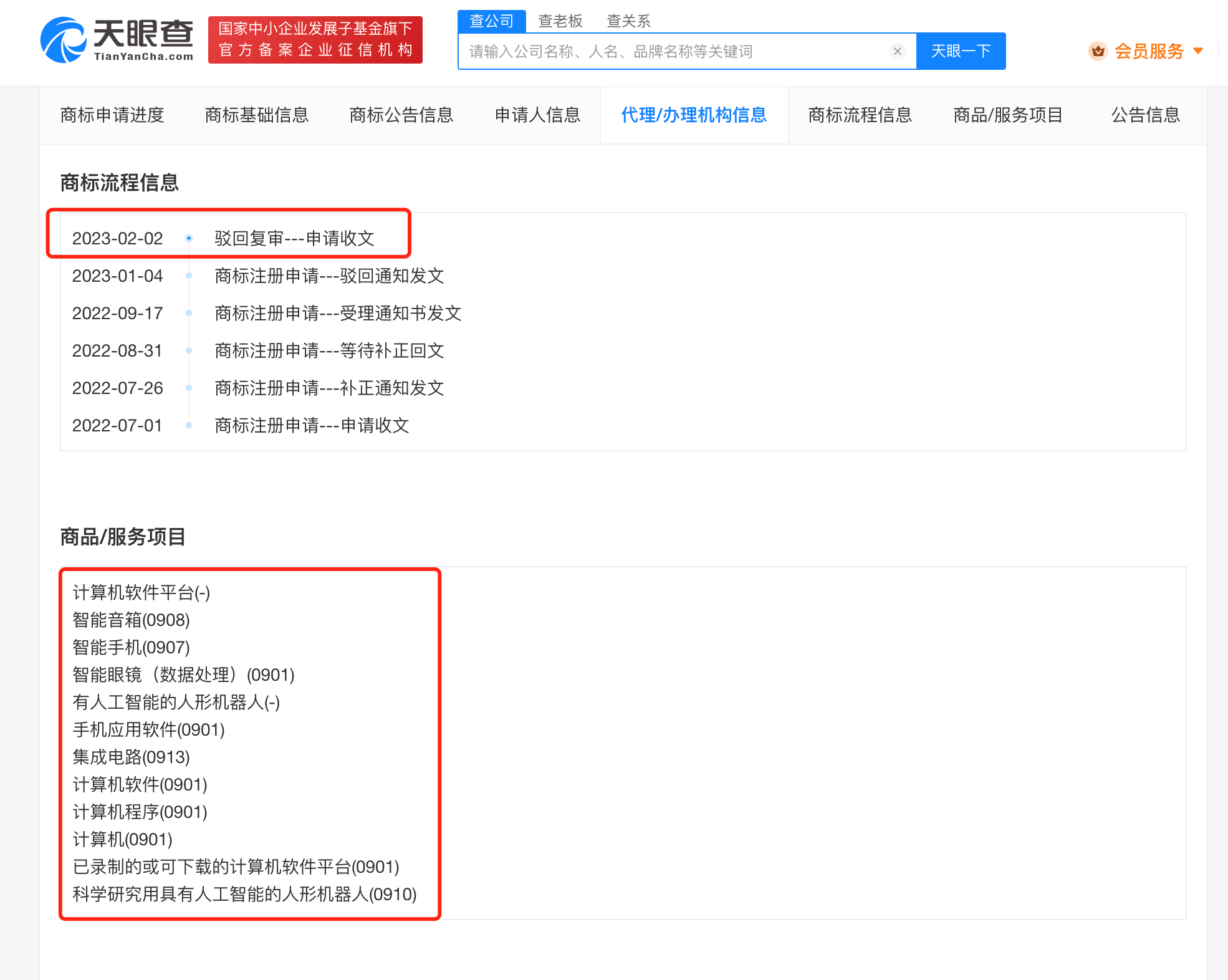Click the date 2023-02-02
This screenshot has width=1228, height=980.
point(117,238)
